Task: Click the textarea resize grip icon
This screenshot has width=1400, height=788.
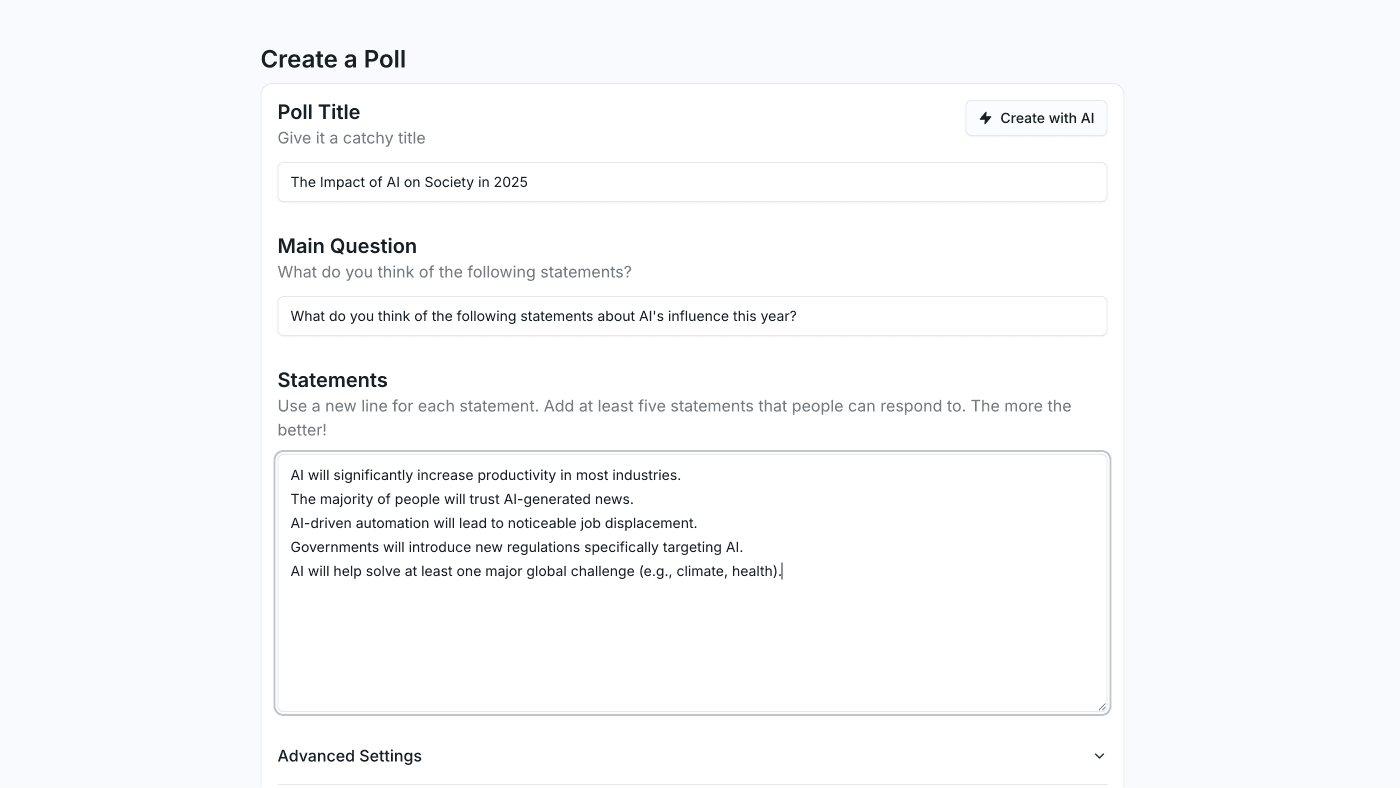Action: tap(1103, 705)
